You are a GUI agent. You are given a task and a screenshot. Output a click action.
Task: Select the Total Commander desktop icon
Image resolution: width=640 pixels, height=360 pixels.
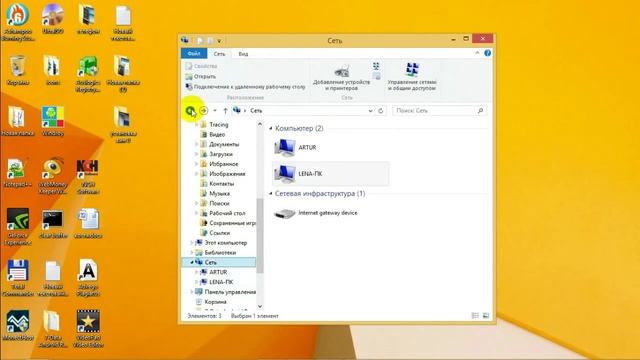(18, 278)
